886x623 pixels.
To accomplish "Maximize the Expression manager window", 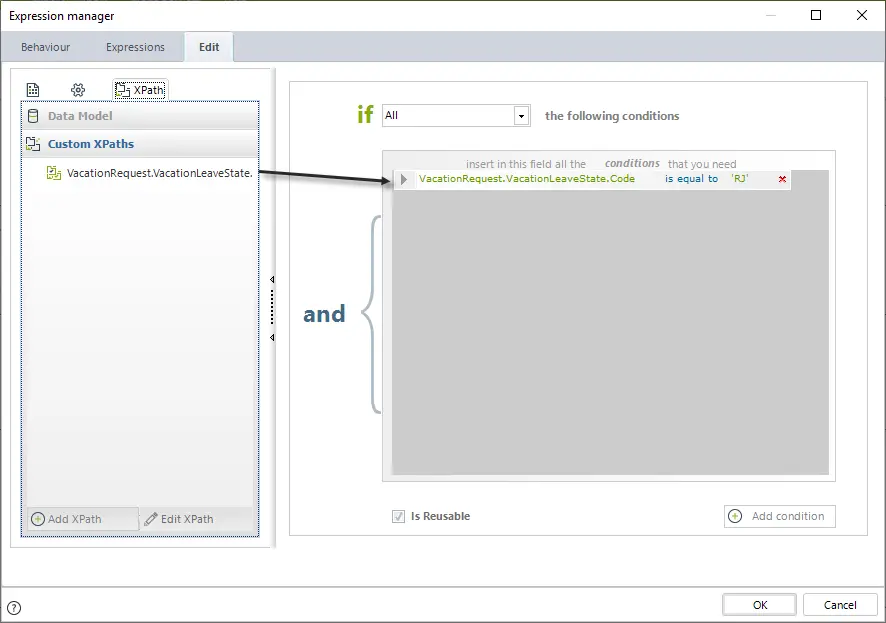I will 816,15.
